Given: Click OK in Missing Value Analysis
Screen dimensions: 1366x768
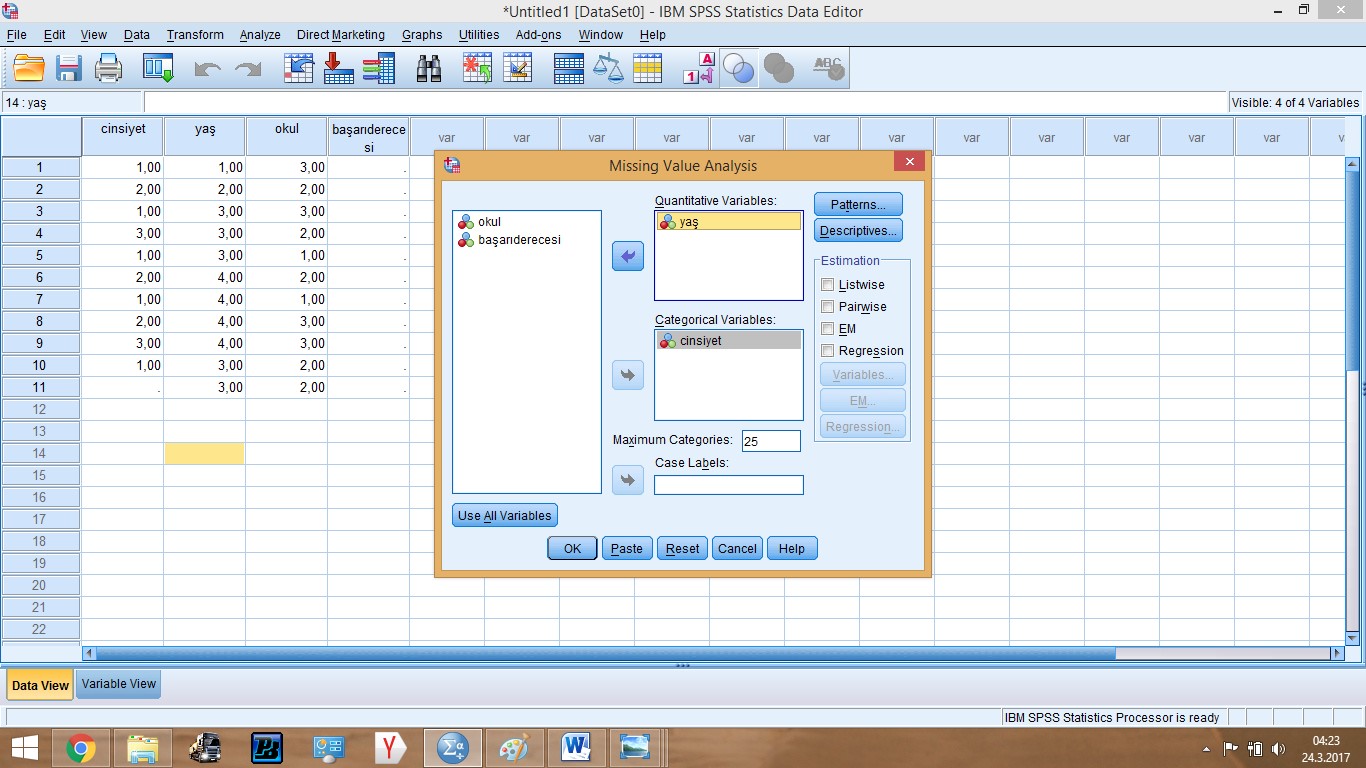Looking at the screenshot, I should tap(572, 548).
